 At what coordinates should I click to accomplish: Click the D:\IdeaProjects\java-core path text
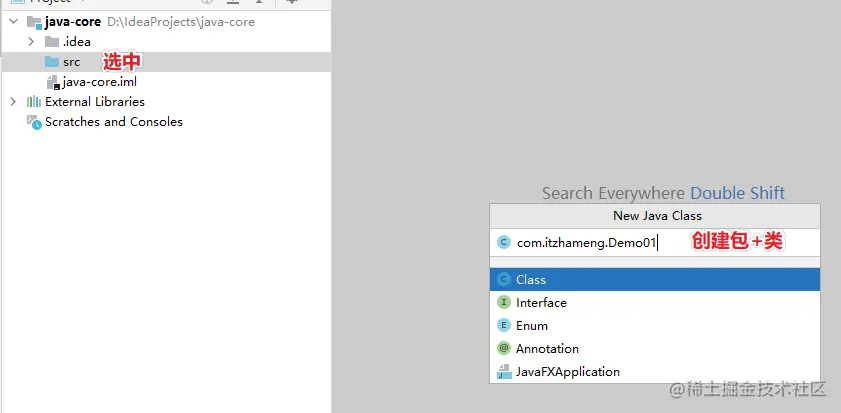(x=181, y=23)
